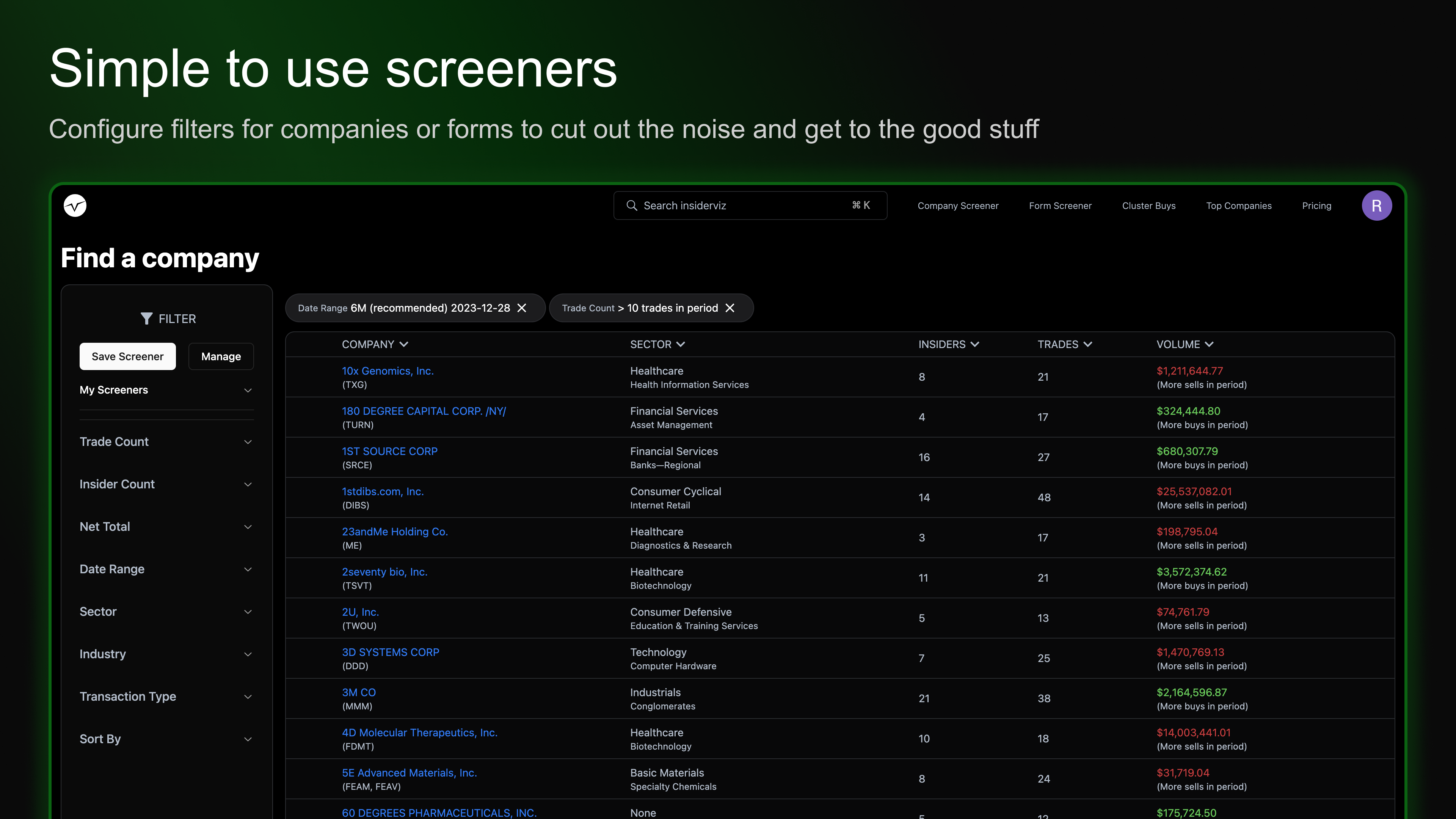The width and height of the screenshot is (1456, 819).
Task: Remove the Date Range filter chip
Action: point(522,308)
